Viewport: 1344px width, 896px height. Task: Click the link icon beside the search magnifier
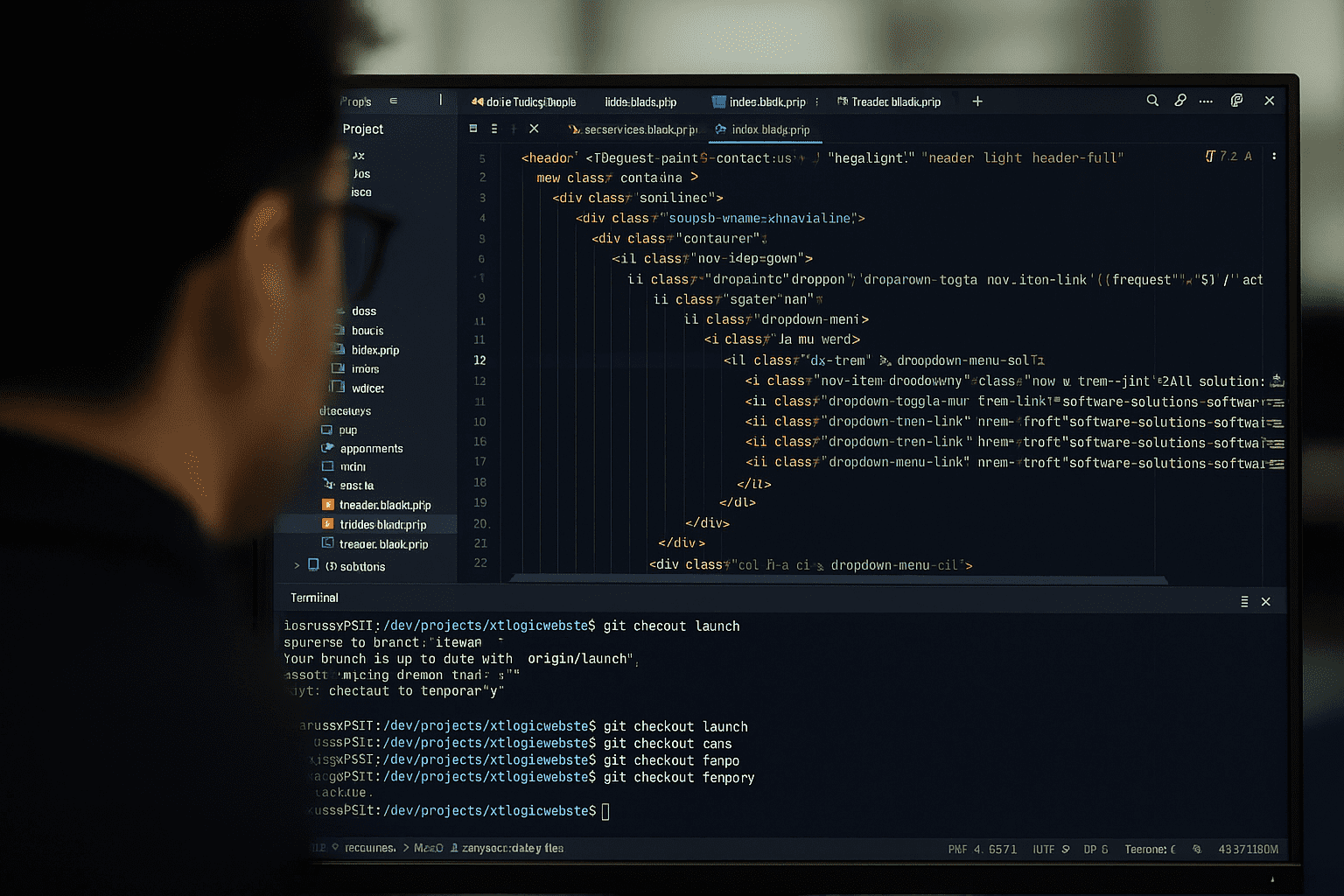point(1180,101)
